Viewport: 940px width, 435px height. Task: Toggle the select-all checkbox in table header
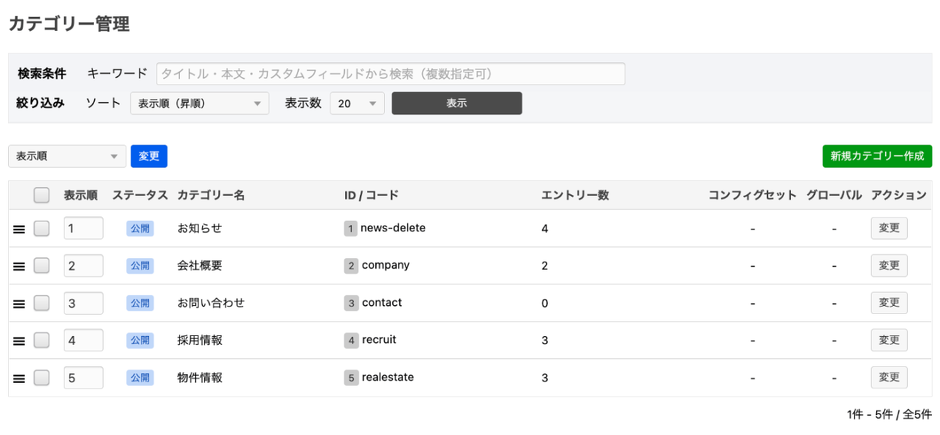tap(41, 195)
